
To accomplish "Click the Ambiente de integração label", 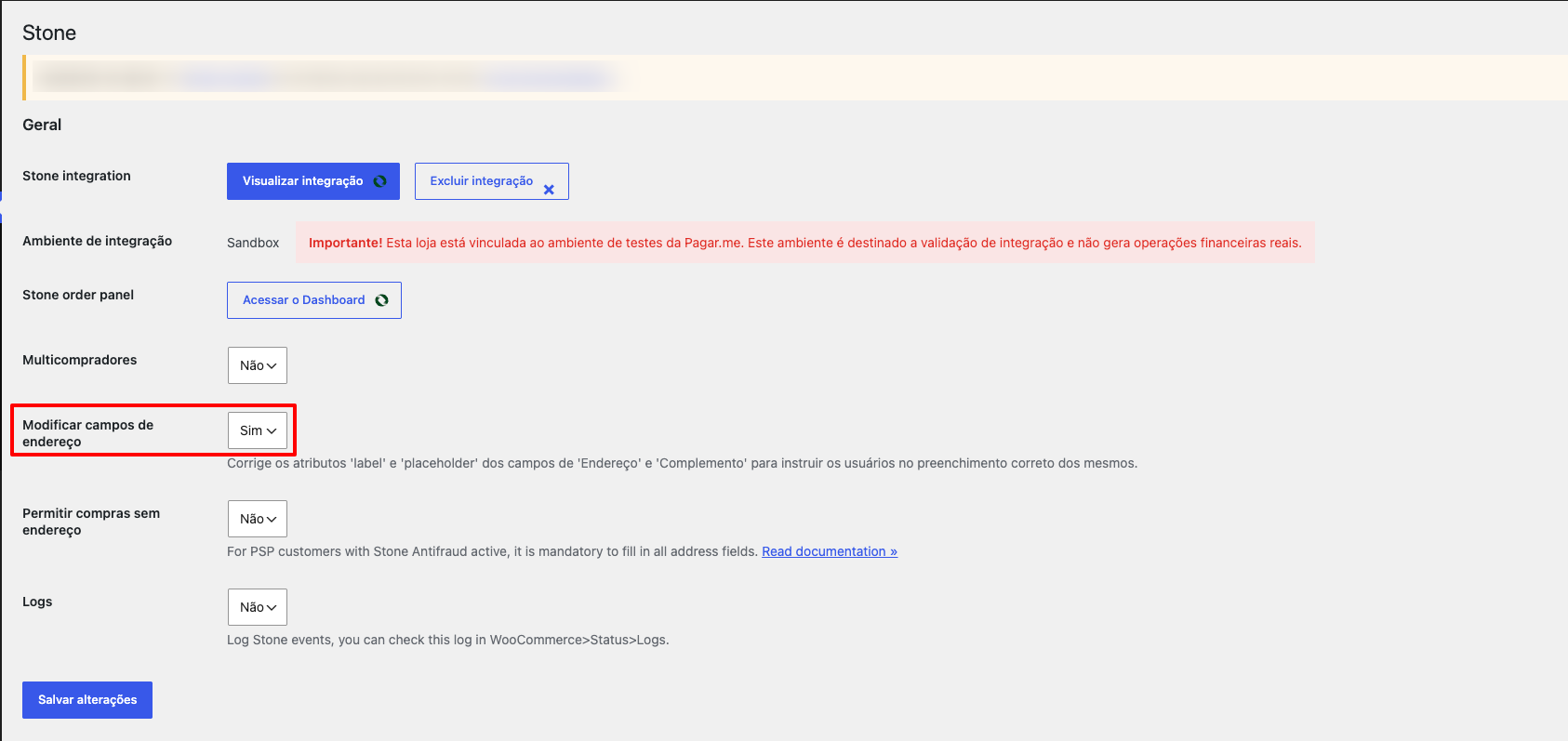I will pyautogui.click(x=98, y=241).
